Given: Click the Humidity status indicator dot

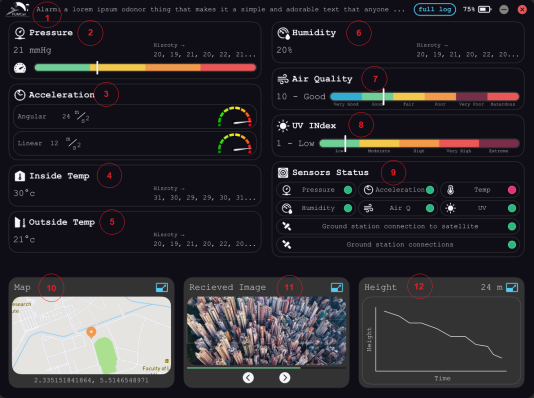Looking at the screenshot, I should pyautogui.click(x=348, y=208).
